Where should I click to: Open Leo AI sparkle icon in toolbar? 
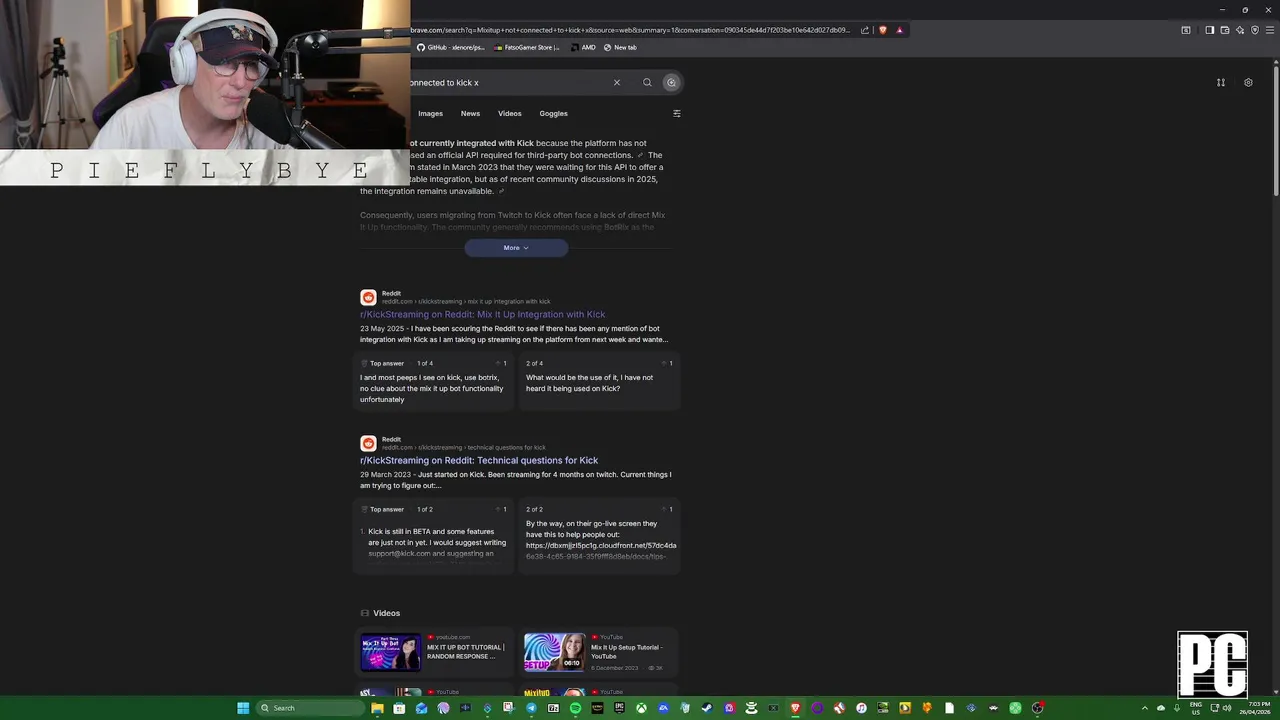click(1240, 30)
